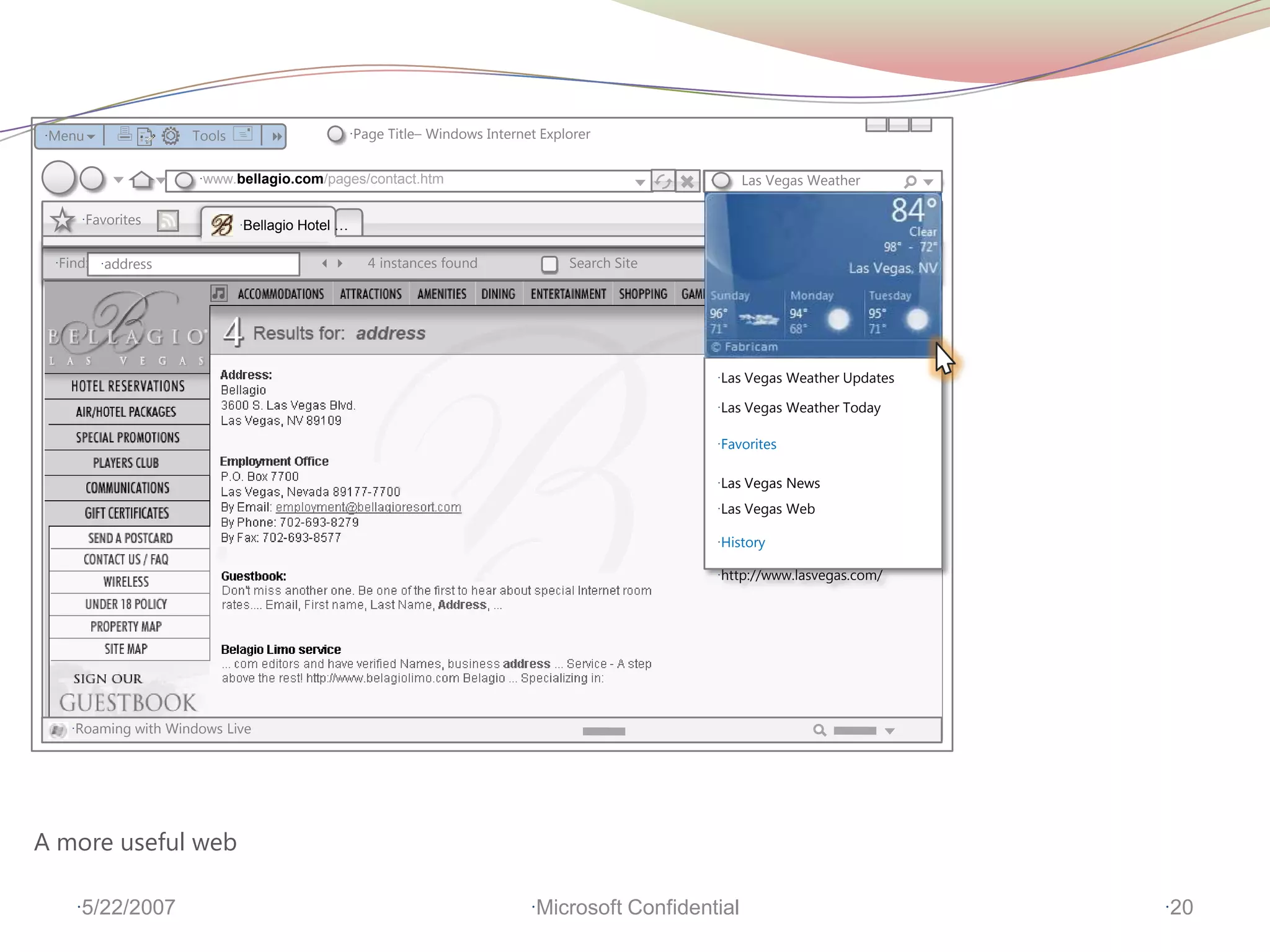The image size is (1270, 952).
Task: Click the page edit icon in the toolbar
Action: [146, 136]
